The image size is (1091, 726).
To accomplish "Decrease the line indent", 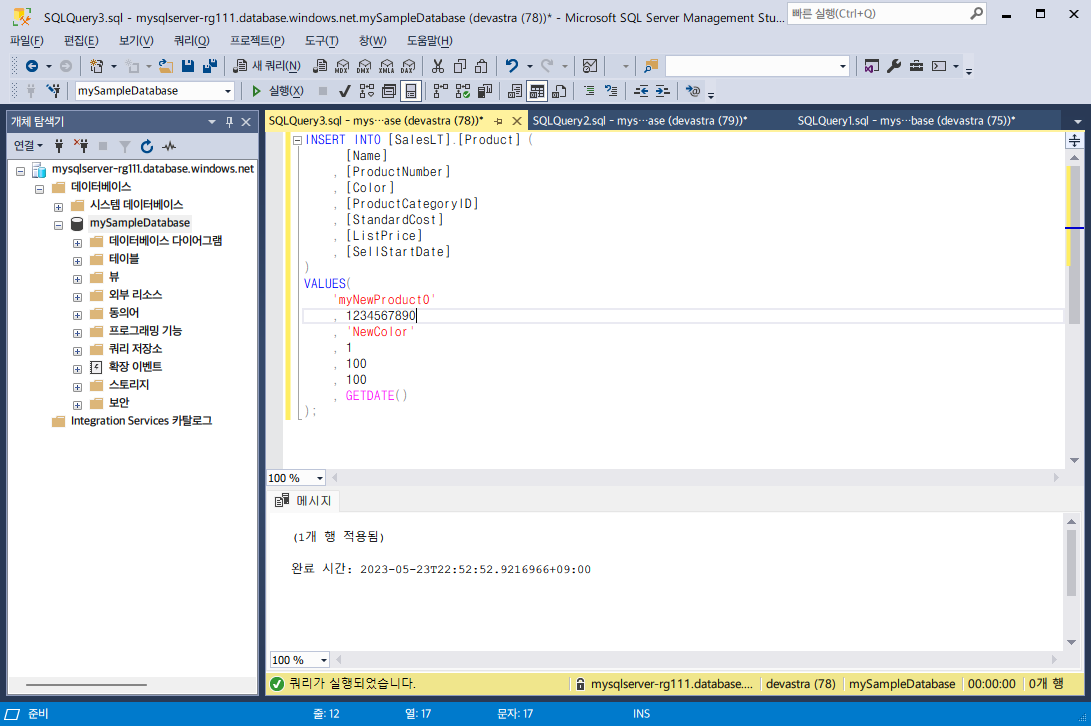I will pyautogui.click(x=641, y=90).
